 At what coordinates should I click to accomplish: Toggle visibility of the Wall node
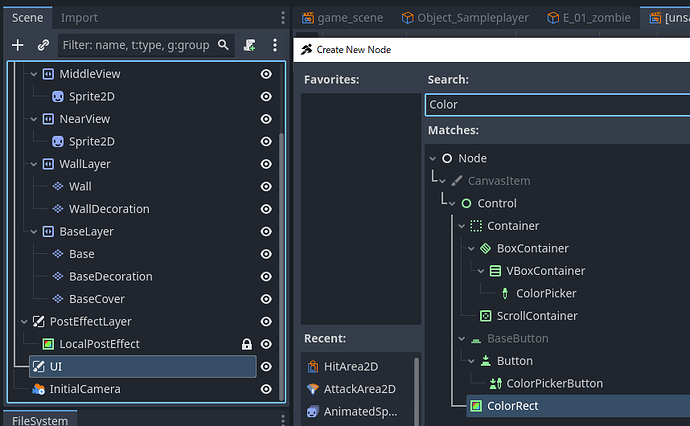266,186
